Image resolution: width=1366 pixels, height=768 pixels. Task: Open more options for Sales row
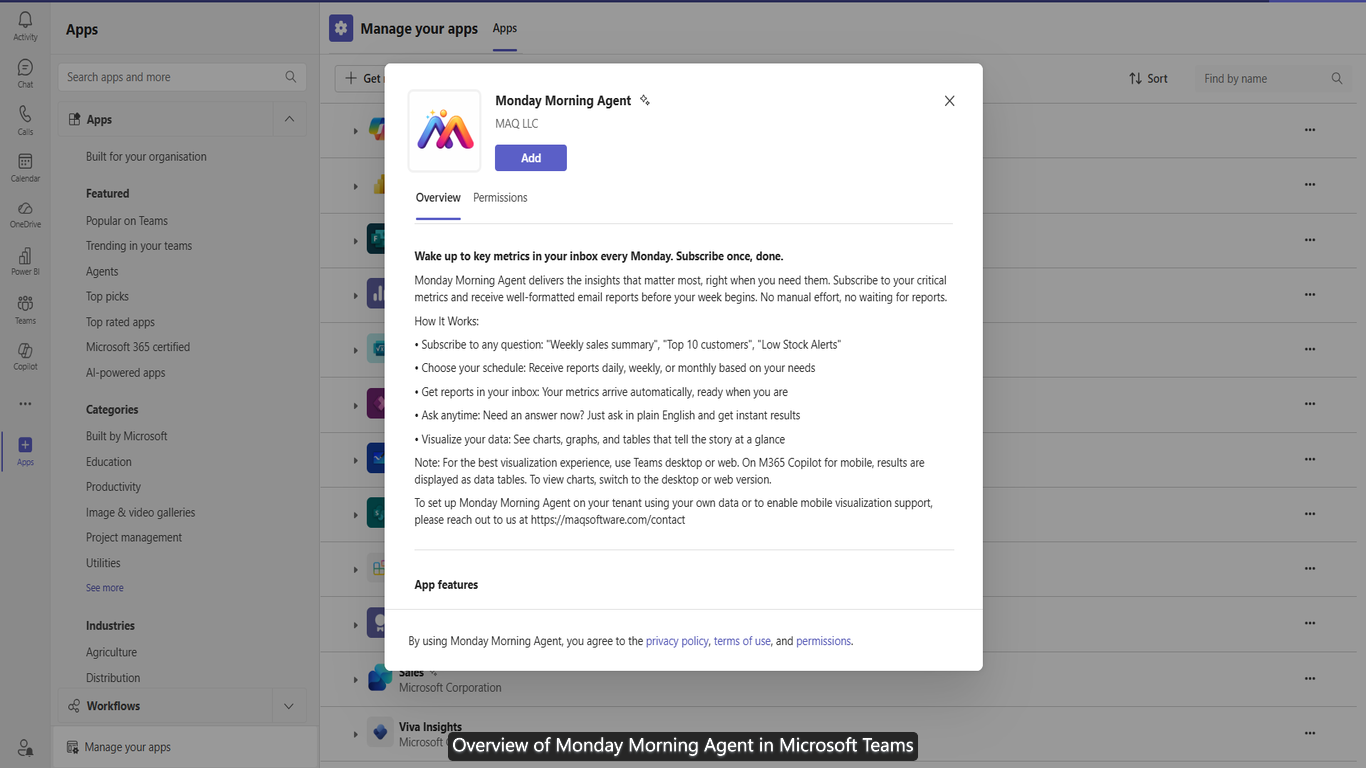[x=1310, y=678]
